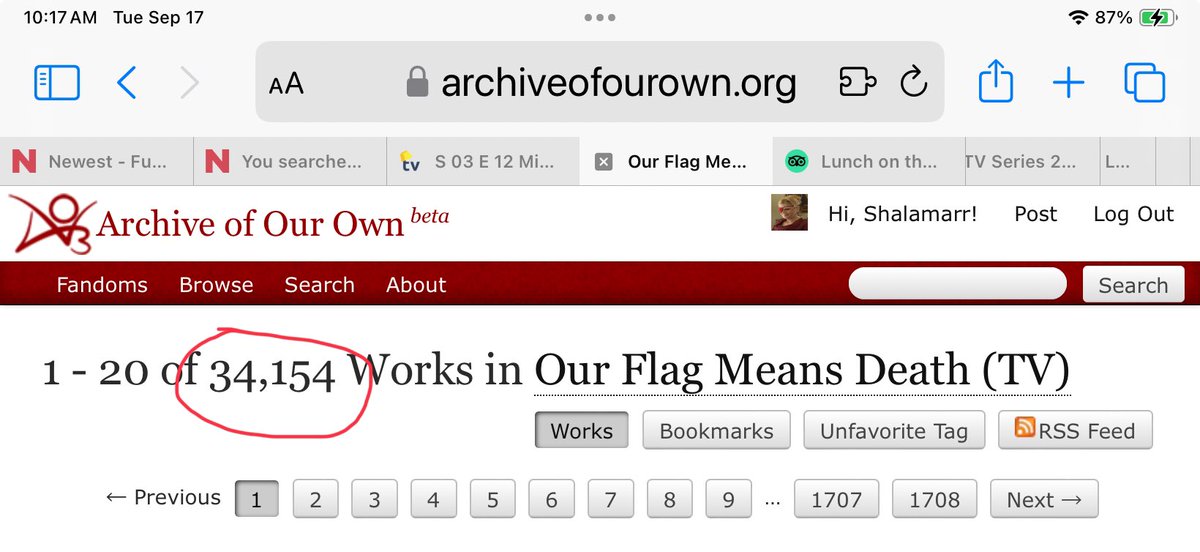Image resolution: width=1200 pixels, height=552 pixels.
Task: Open Safari sidebar panel icon
Action: click(56, 83)
